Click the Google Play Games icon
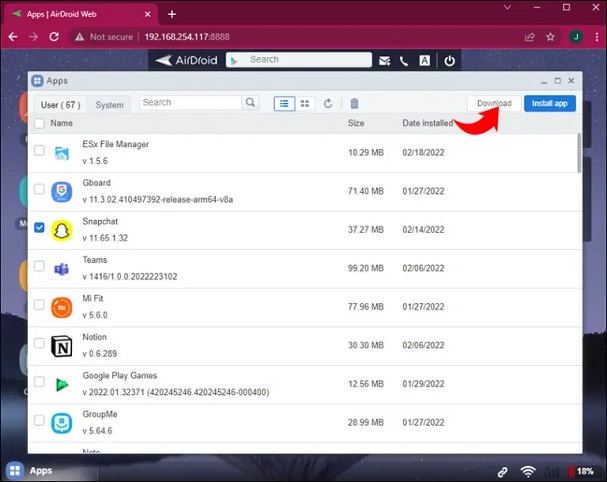 pyautogui.click(x=62, y=384)
